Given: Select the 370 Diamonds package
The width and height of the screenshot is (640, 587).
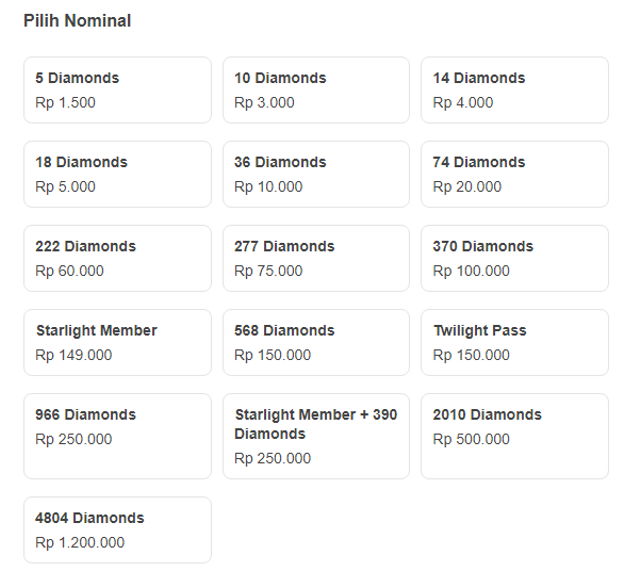Looking at the screenshot, I should coord(514,258).
